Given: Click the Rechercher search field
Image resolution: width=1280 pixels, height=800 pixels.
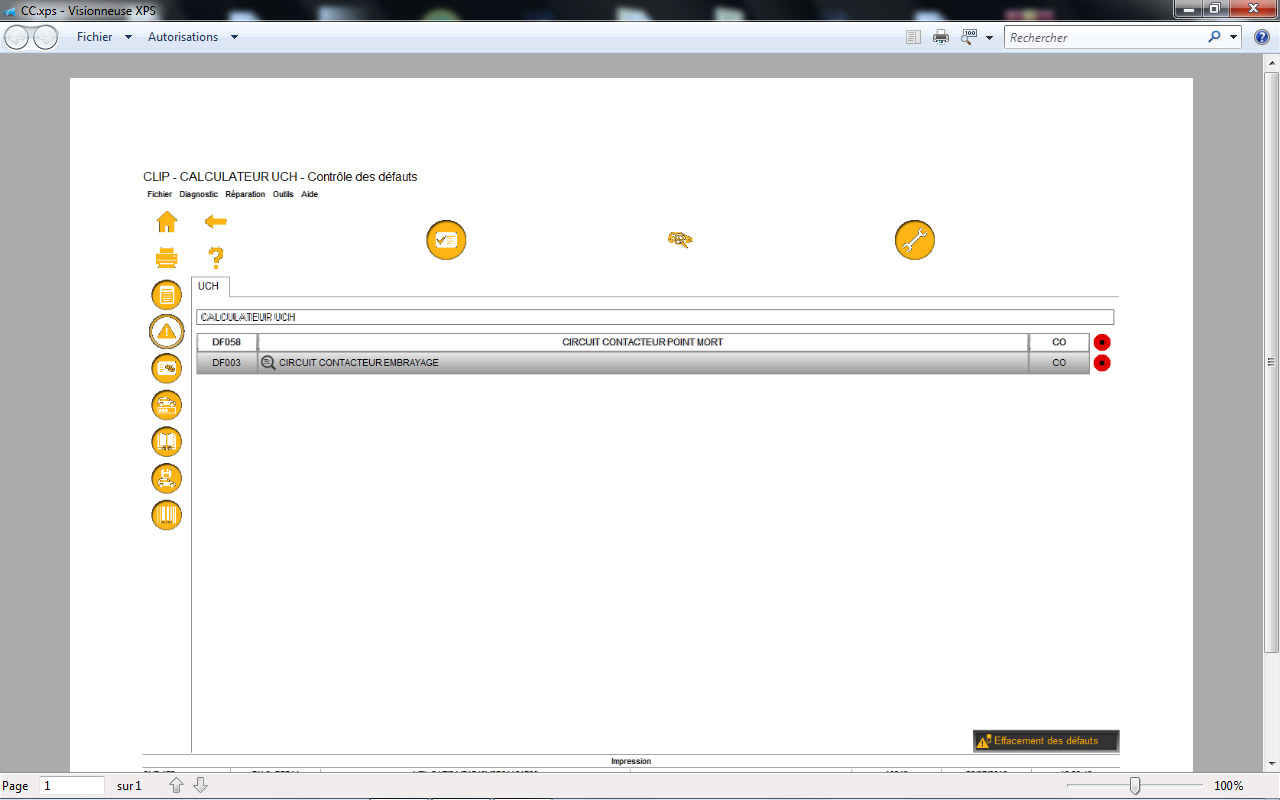Looking at the screenshot, I should pos(1105,37).
